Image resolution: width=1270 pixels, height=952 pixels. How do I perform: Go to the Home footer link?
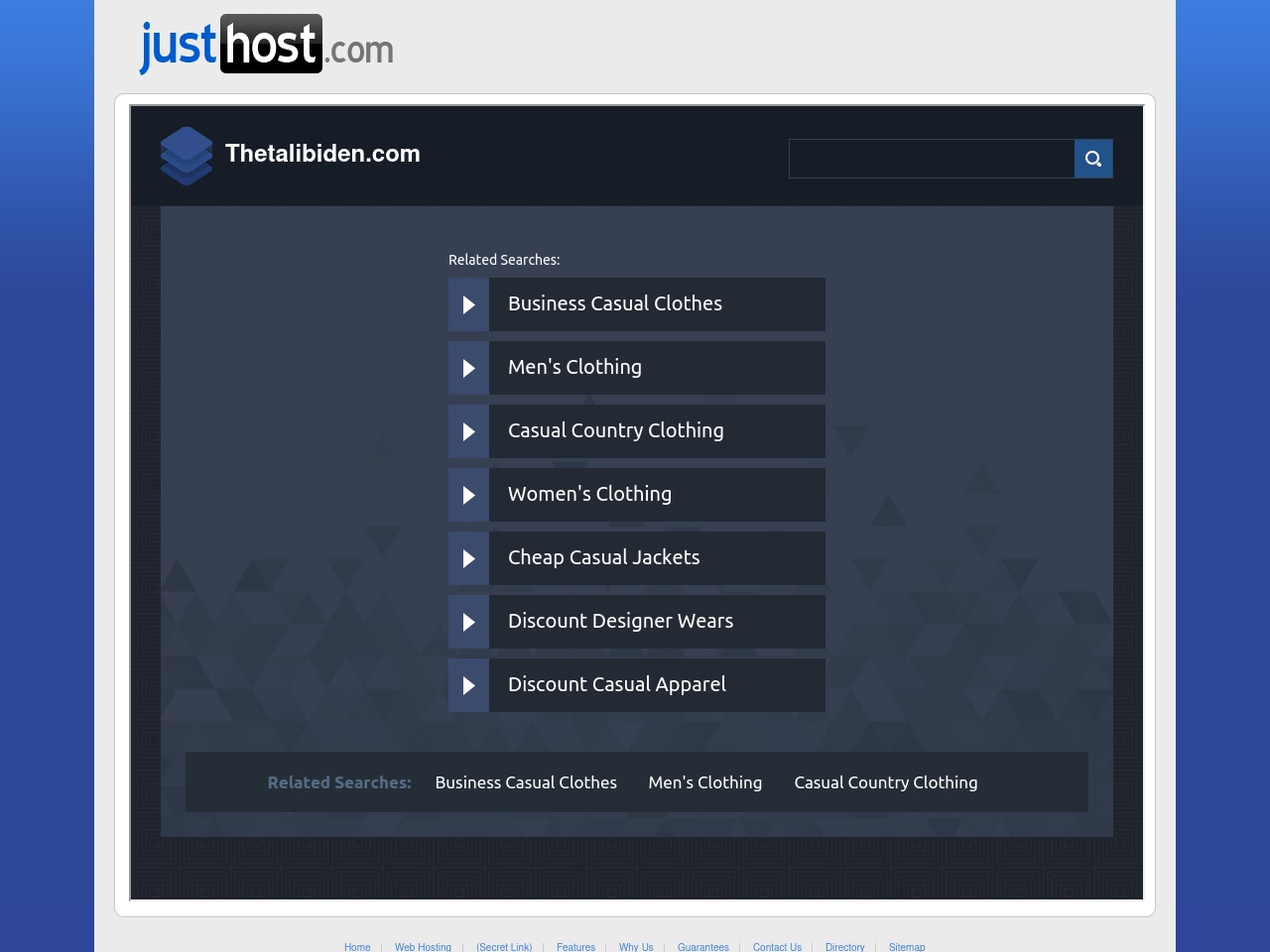[x=357, y=947]
